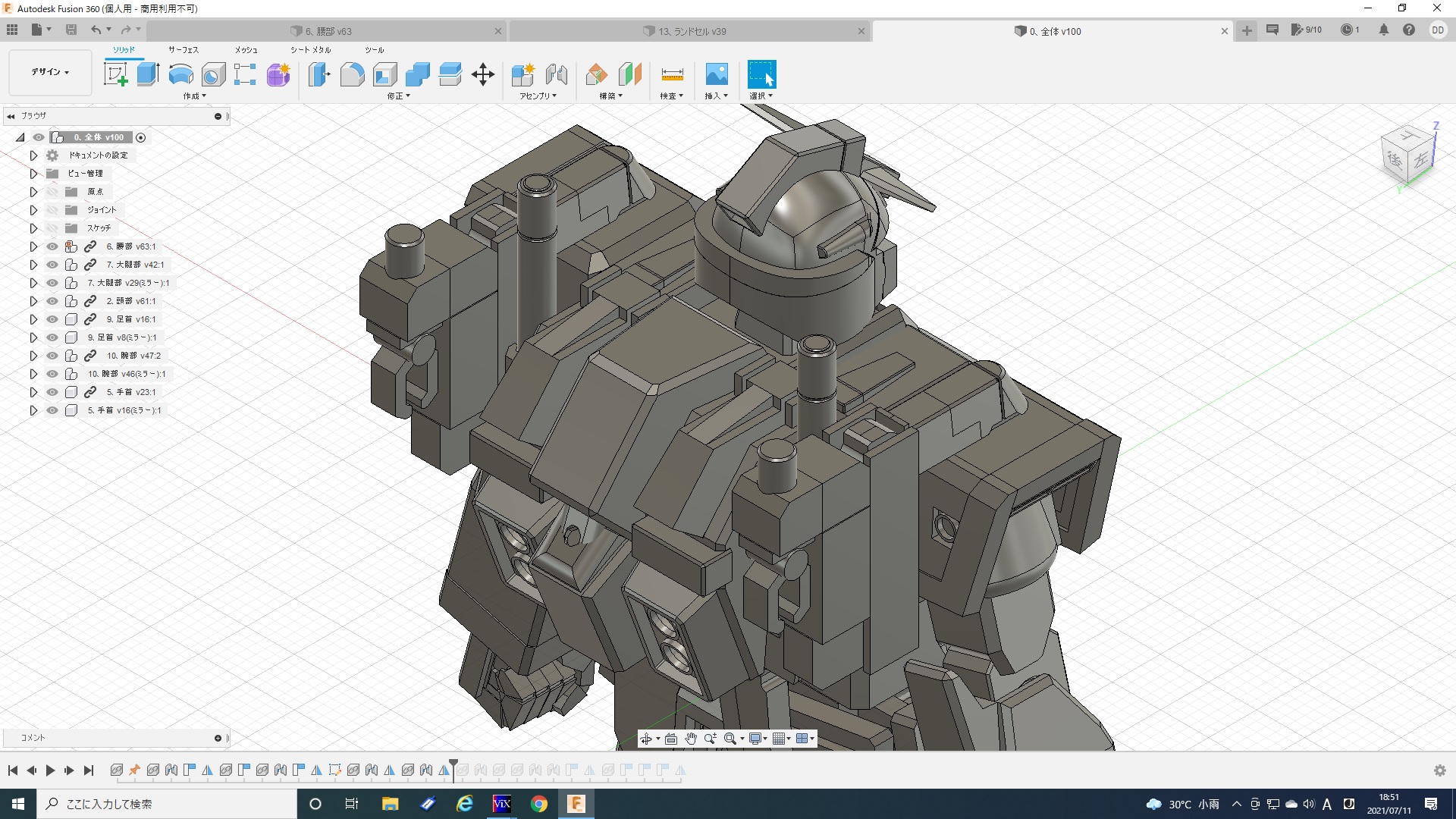This screenshot has width=1456, height=819.
Task: Hide the 6. 腰部 v63:1 component
Action: click(x=52, y=246)
